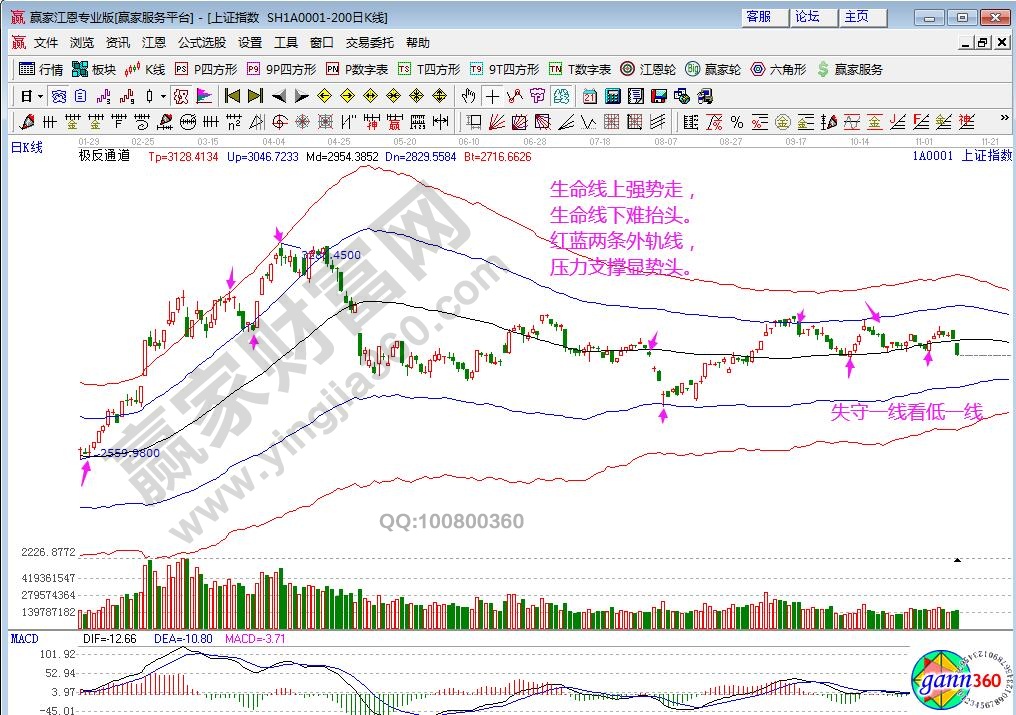Click the save floppy disk icon
The height and width of the screenshot is (715, 1016).
pos(658,96)
